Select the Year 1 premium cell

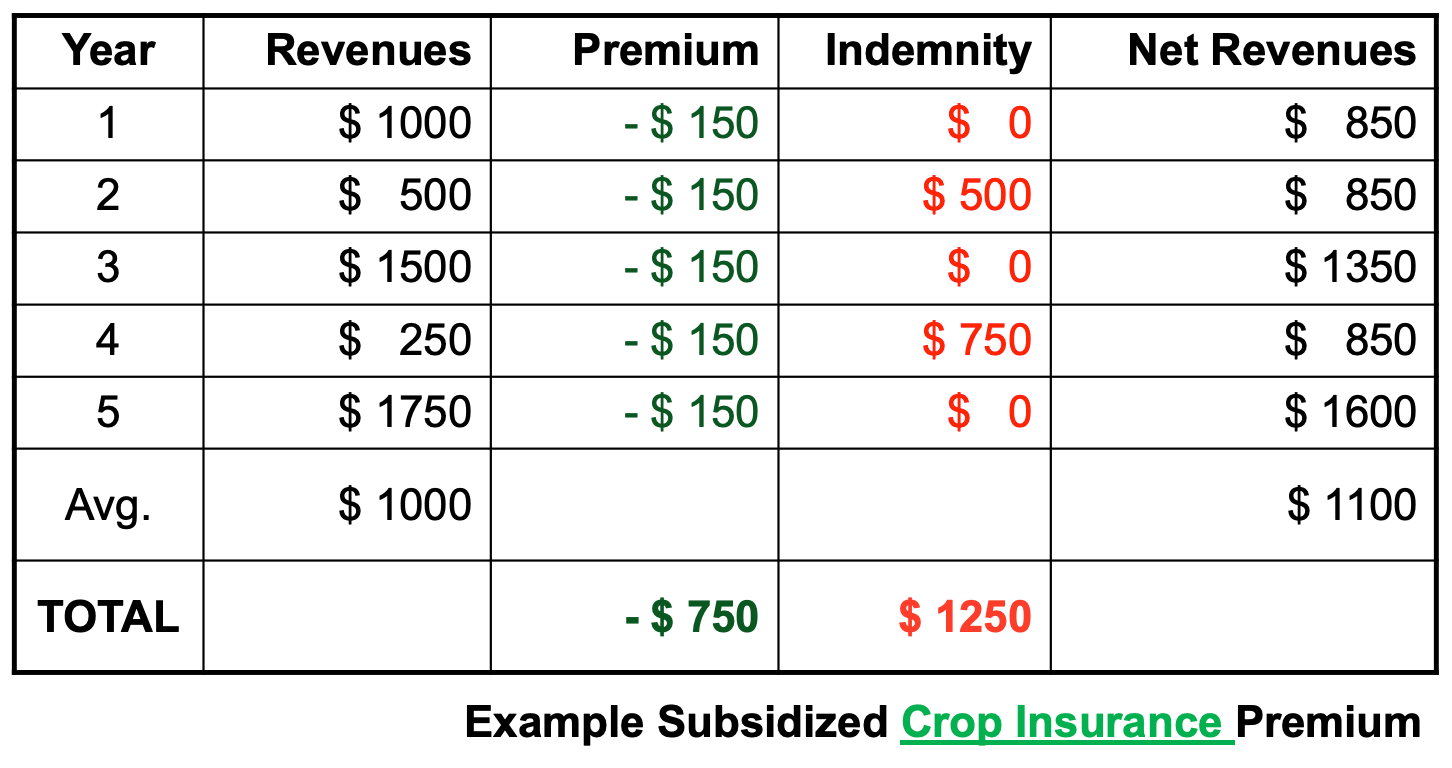click(691, 124)
